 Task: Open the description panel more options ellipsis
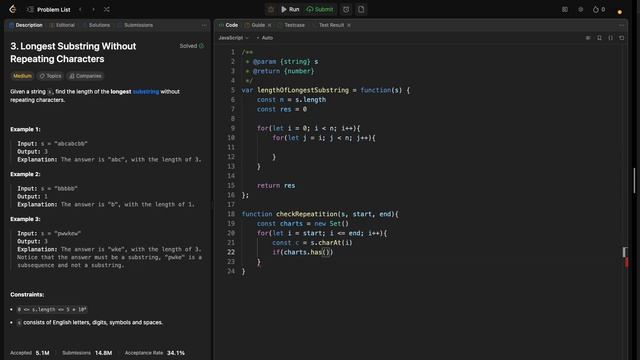coord(204,25)
